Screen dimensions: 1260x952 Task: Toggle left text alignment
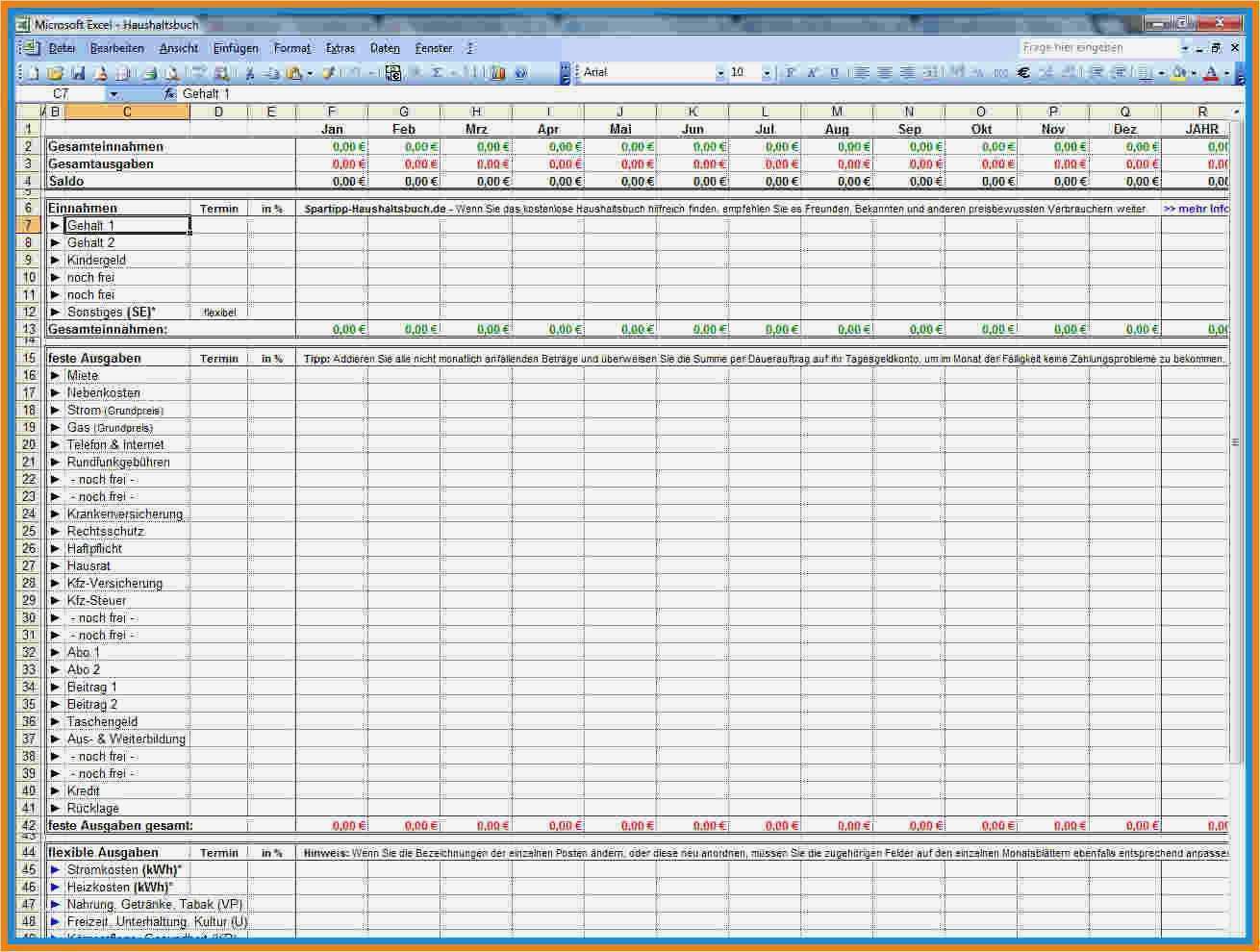tap(861, 72)
